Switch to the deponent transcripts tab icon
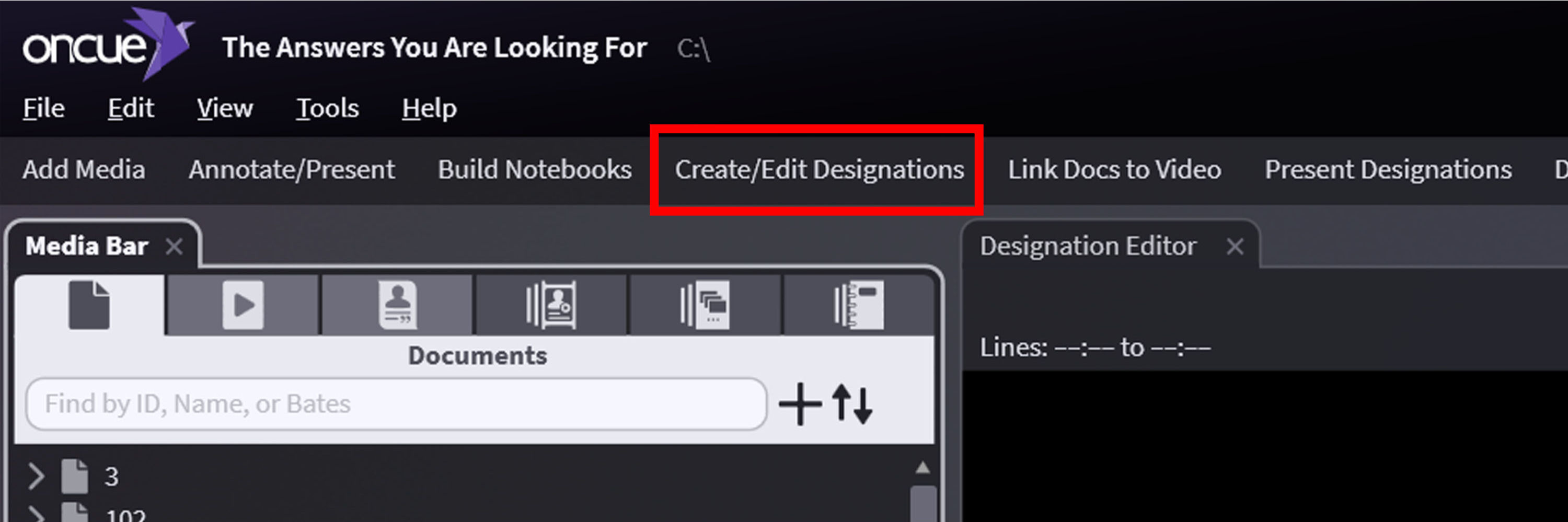1568x522 pixels. (397, 305)
